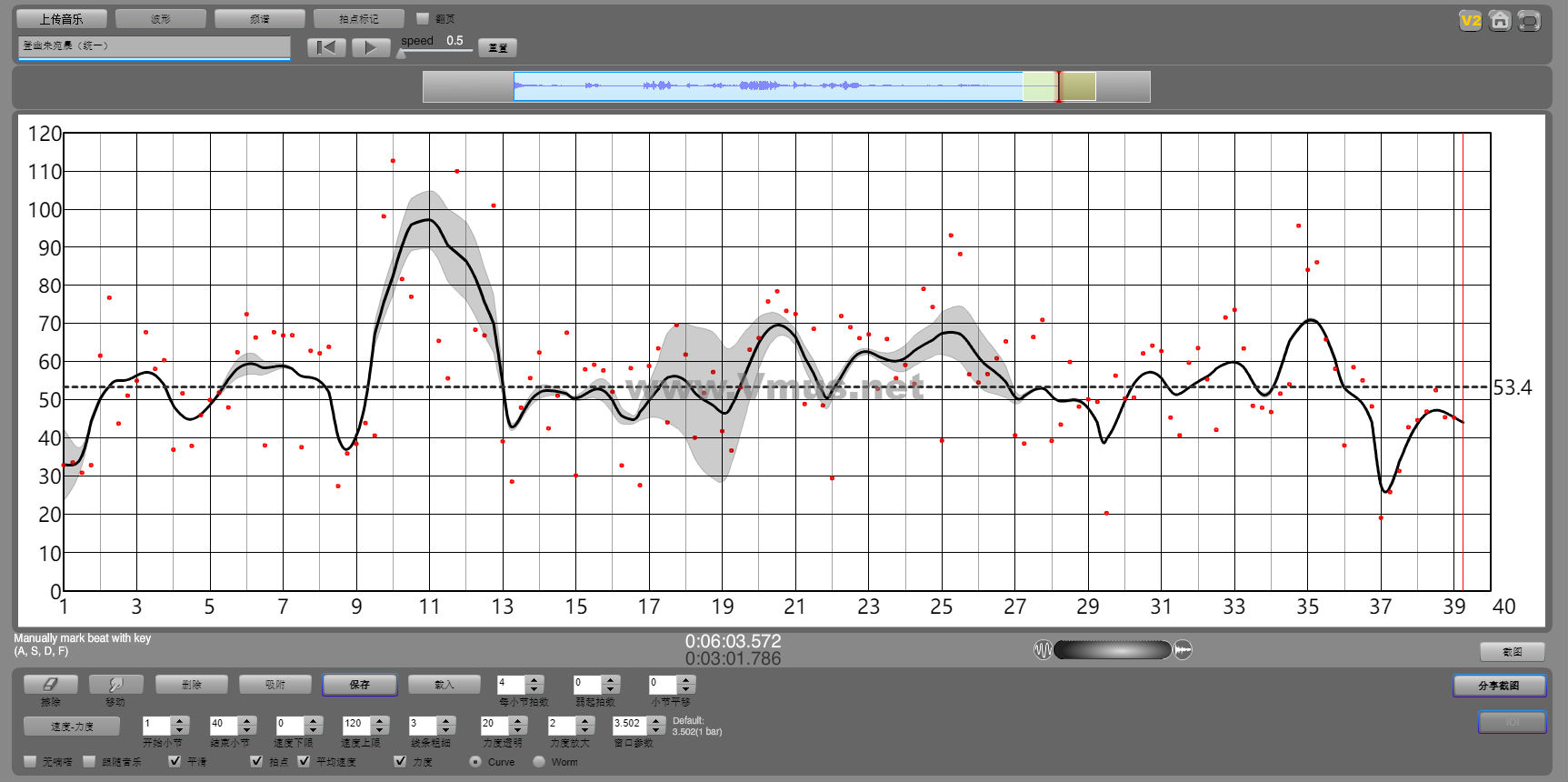Click the waveform zoom gradient slider
The height and width of the screenshot is (782, 1568).
(x=1113, y=649)
